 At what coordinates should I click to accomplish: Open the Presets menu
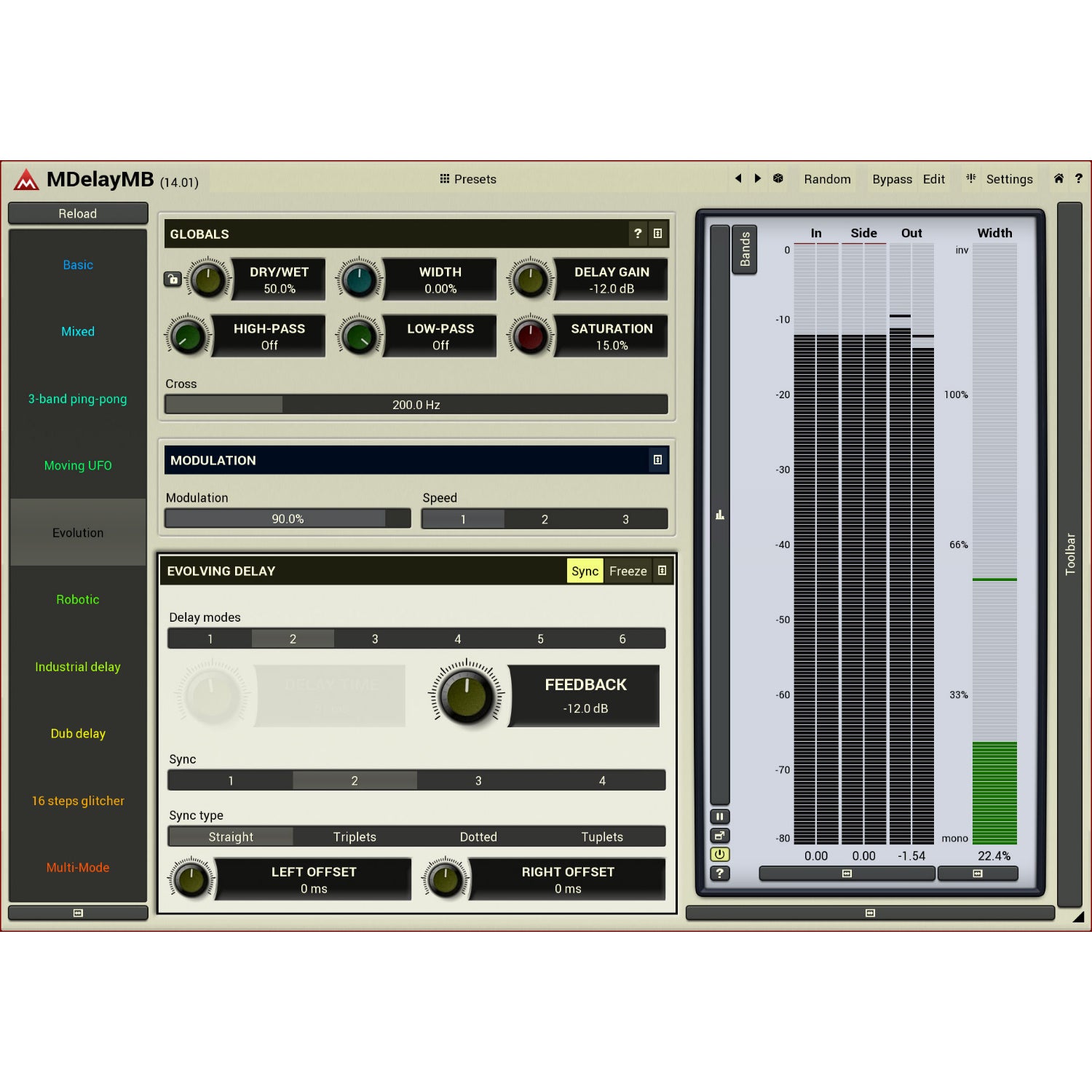(x=468, y=179)
